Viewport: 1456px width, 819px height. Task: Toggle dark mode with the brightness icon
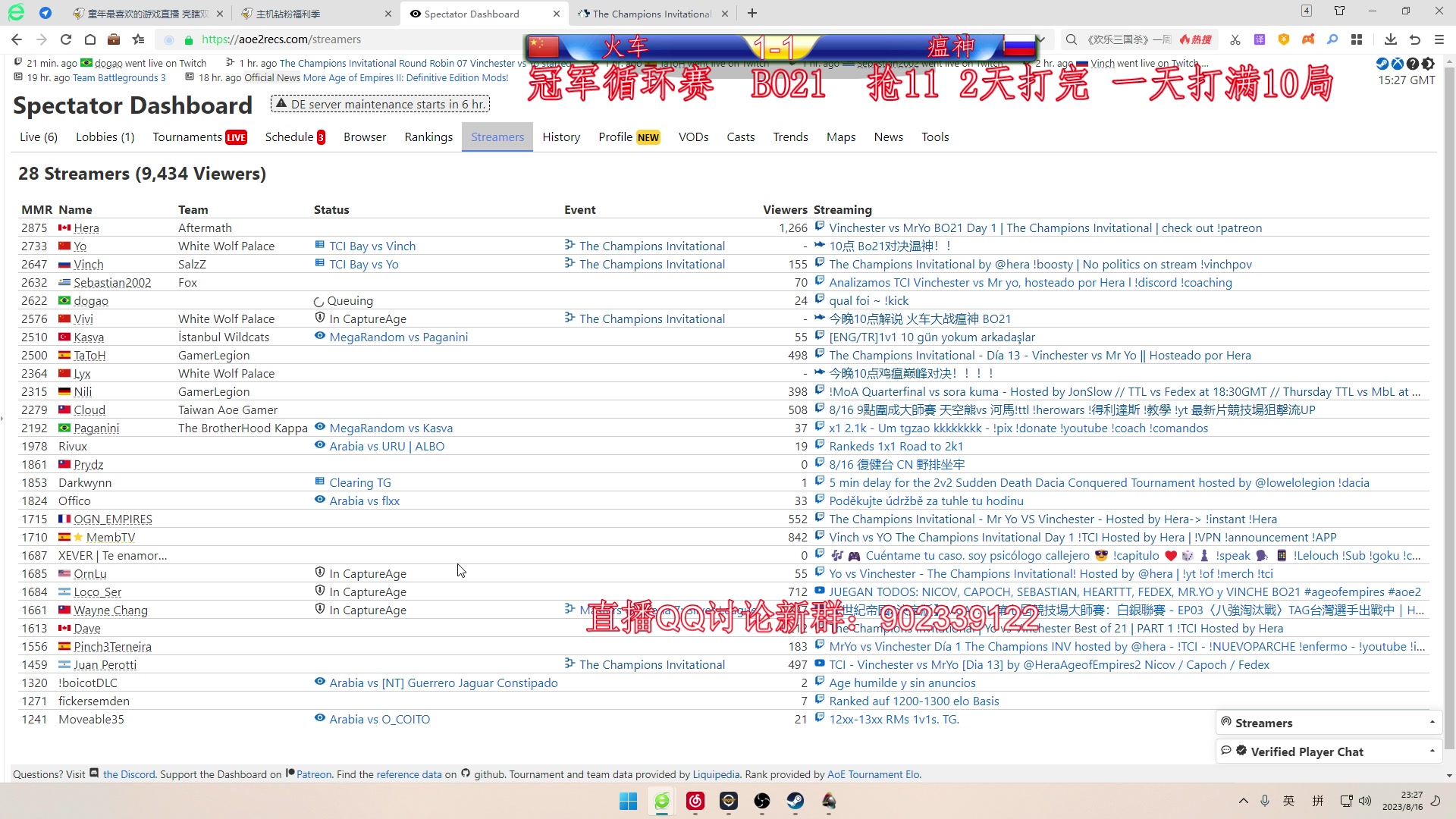click(x=1428, y=64)
